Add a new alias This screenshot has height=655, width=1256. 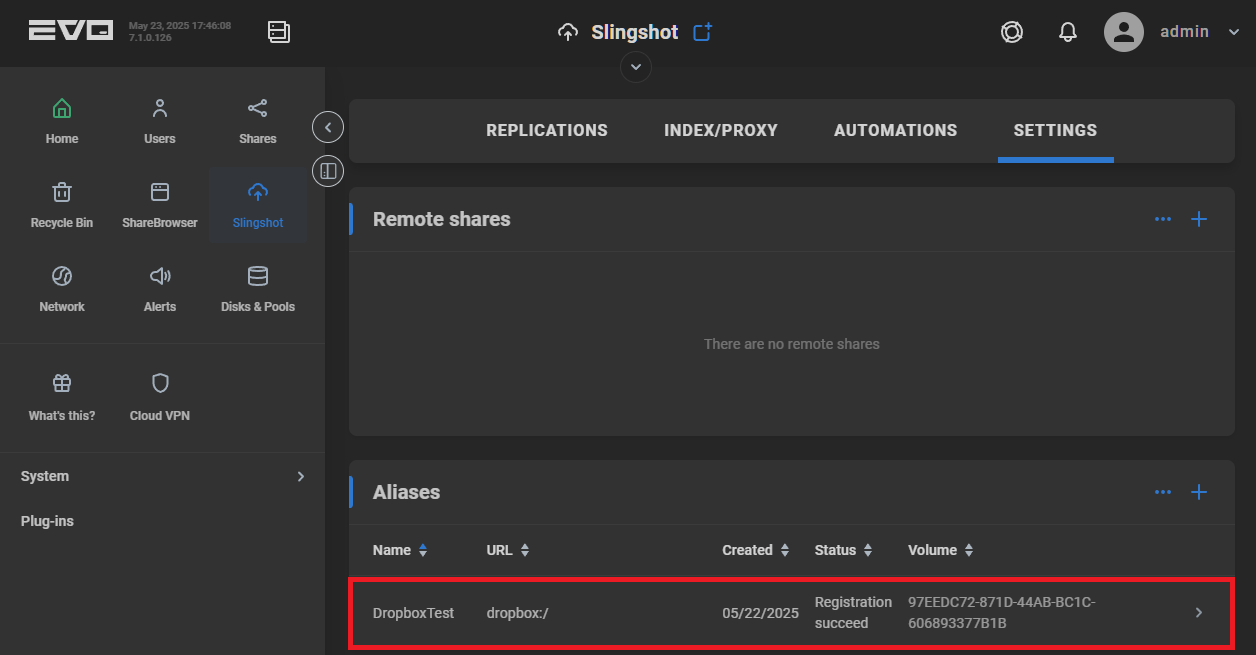[x=1199, y=492]
